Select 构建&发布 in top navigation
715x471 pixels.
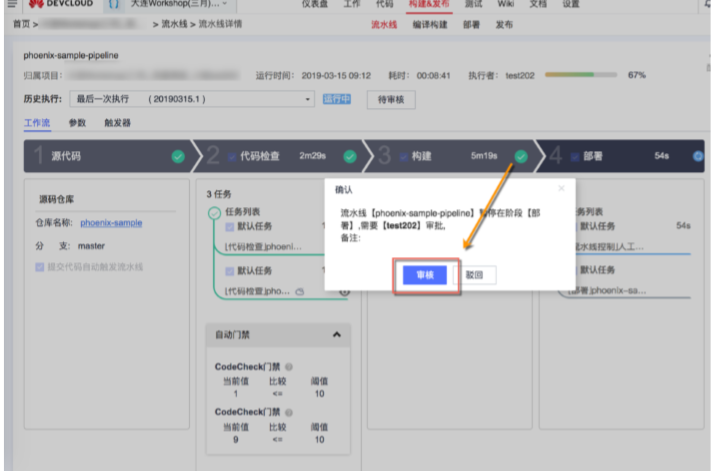point(429,4)
